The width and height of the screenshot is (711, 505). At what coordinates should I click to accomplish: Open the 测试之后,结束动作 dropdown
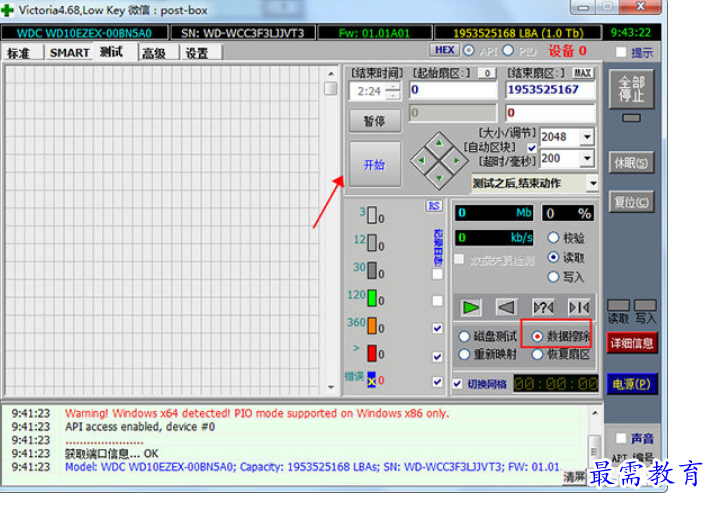click(x=593, y=184)
